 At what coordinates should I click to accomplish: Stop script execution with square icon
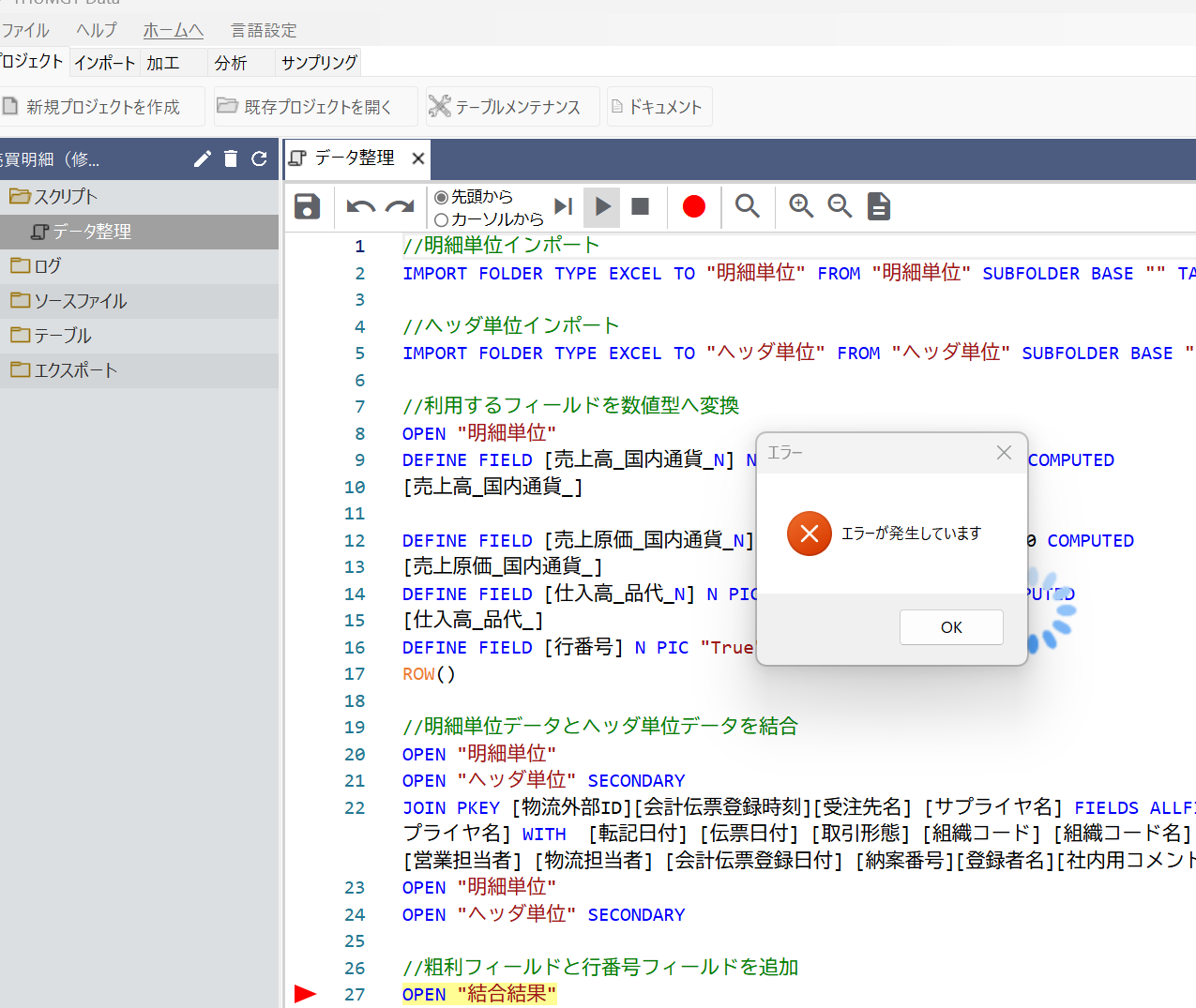tap(641, 206)
